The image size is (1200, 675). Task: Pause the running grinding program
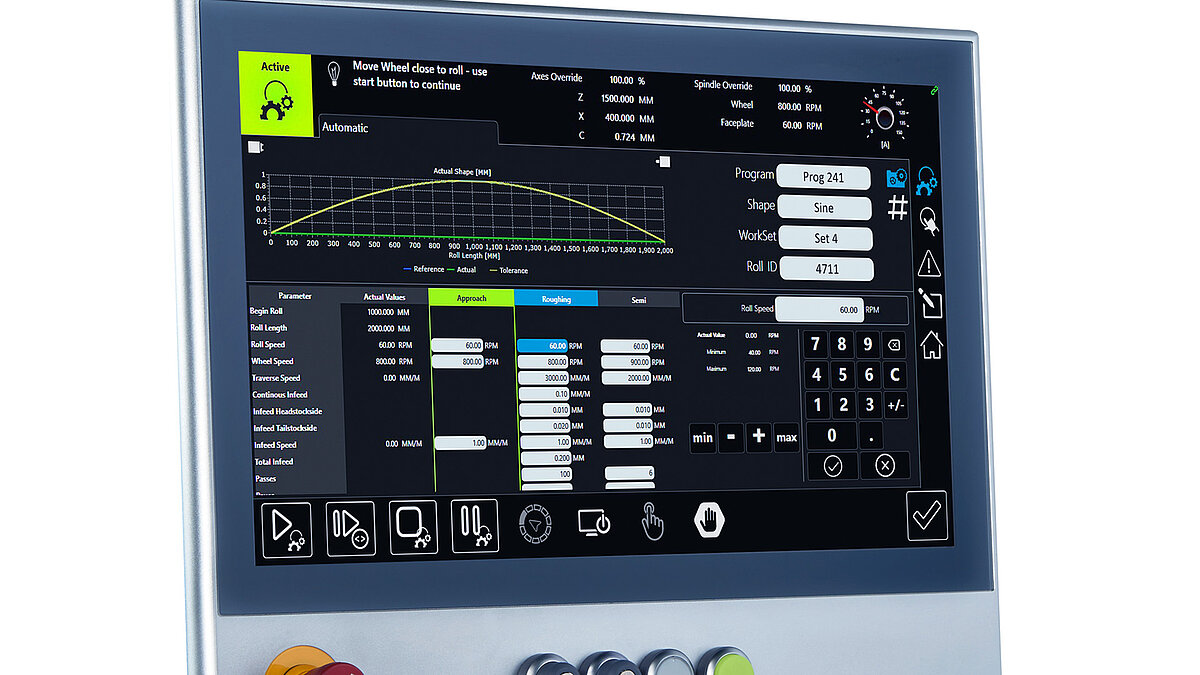[472, 526]
